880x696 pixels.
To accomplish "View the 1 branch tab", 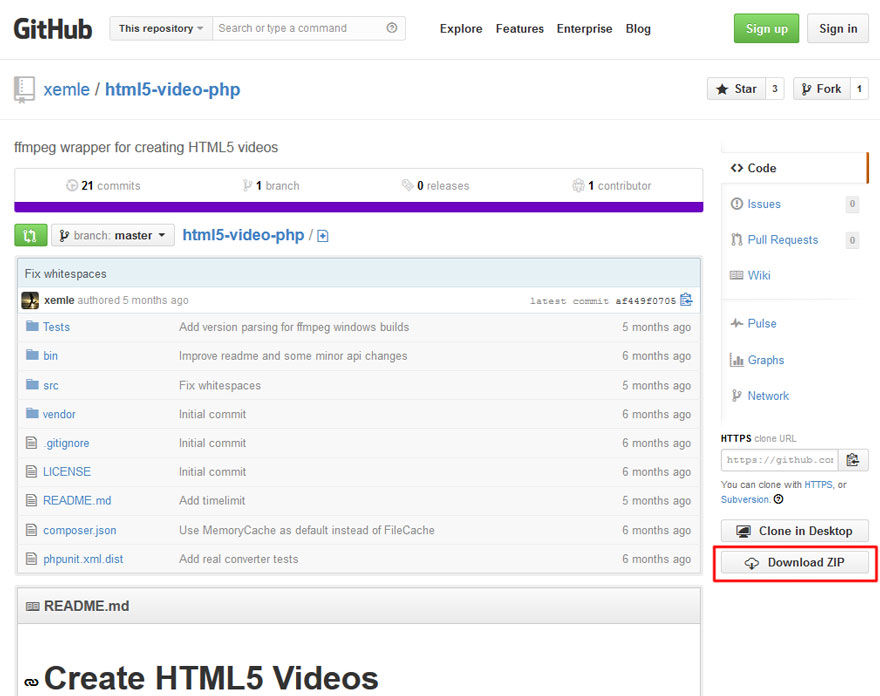I will pos(271,186).
